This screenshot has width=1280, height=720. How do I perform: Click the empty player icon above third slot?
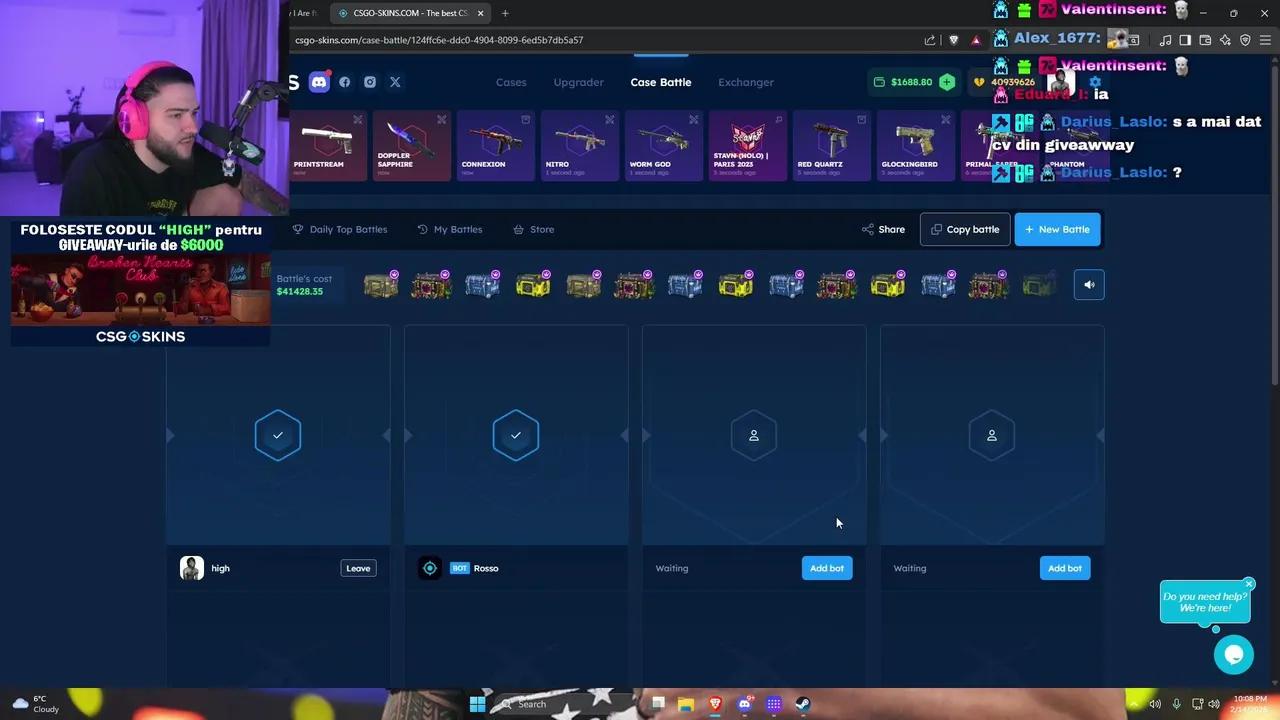pos(754,435)
